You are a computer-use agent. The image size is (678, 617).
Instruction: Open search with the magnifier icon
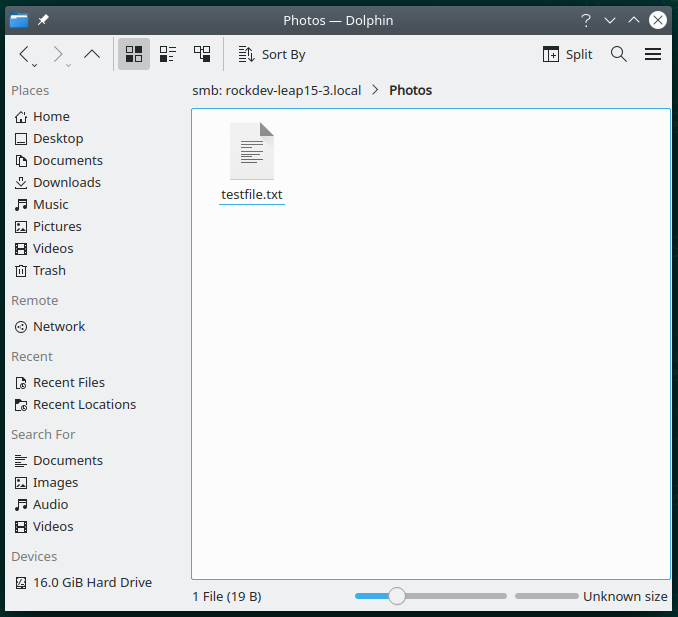pos(619,54)
